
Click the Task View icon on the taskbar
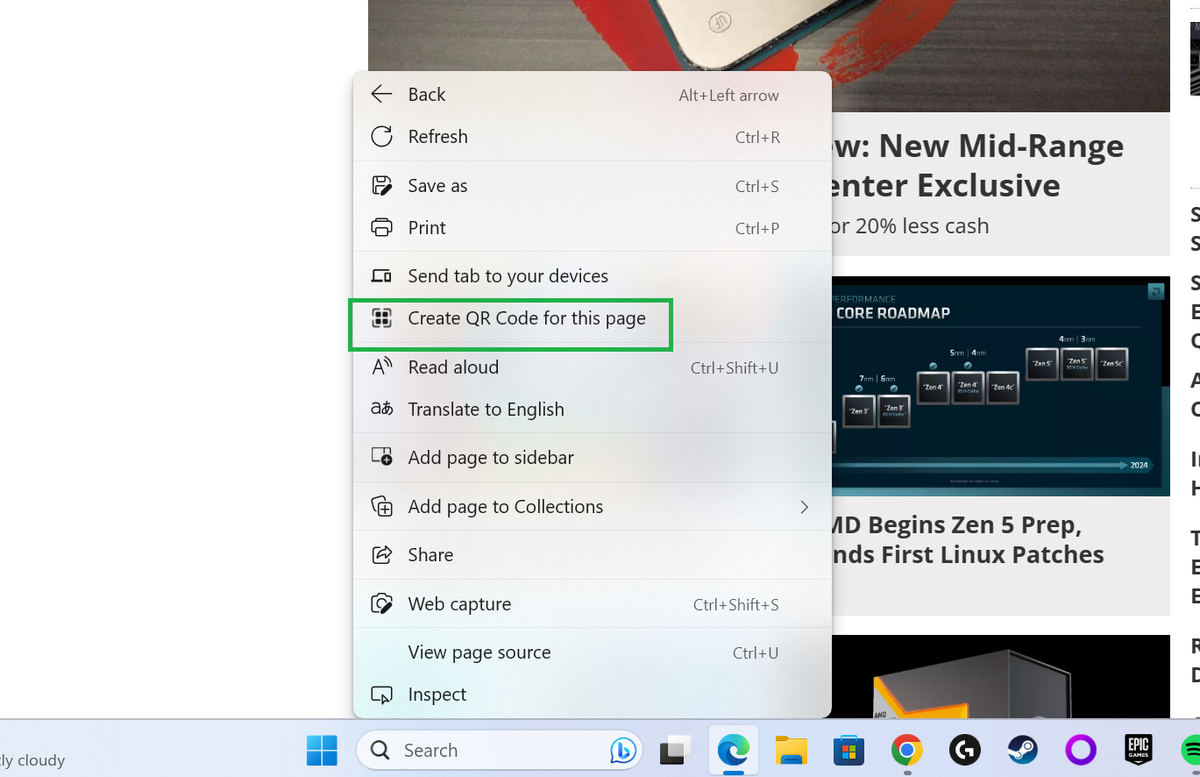point(675,750)
